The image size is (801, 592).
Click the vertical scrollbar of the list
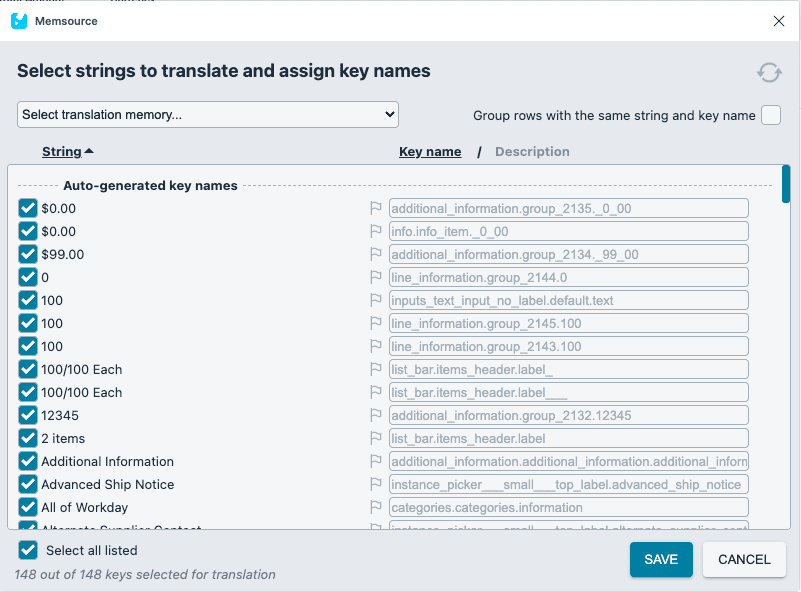coord(786,184)
